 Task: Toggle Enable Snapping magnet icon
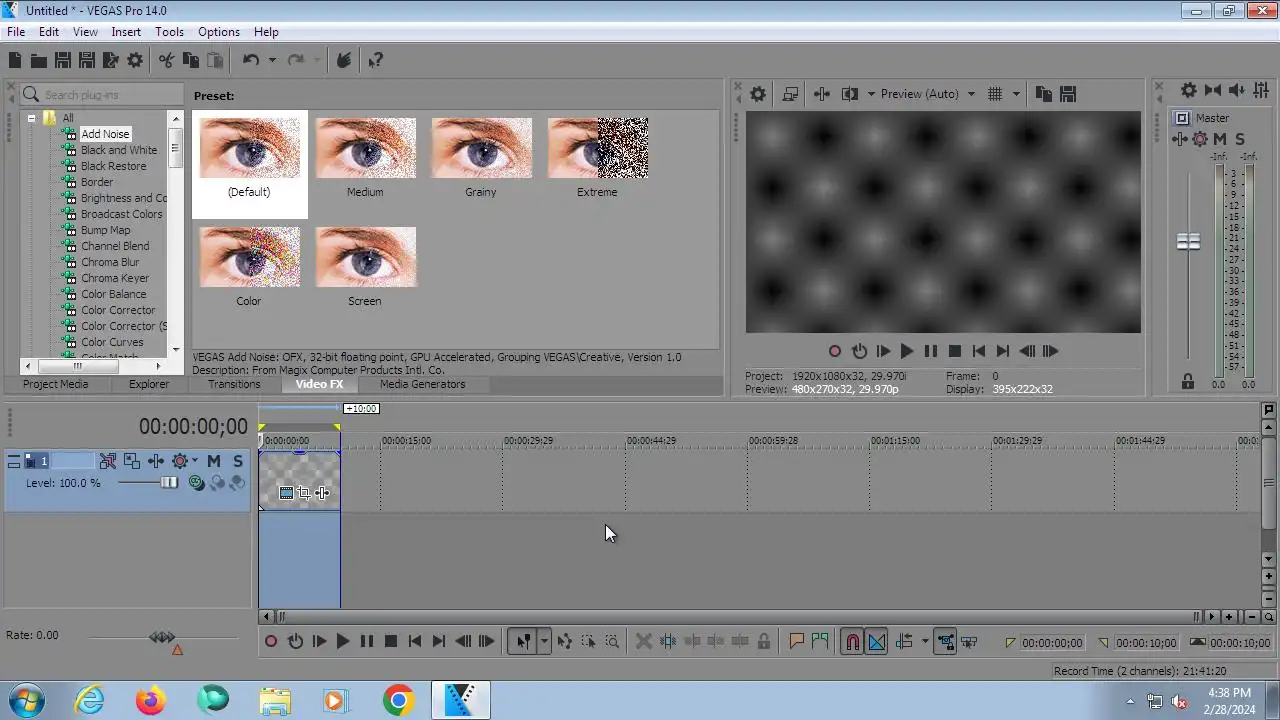852,642
